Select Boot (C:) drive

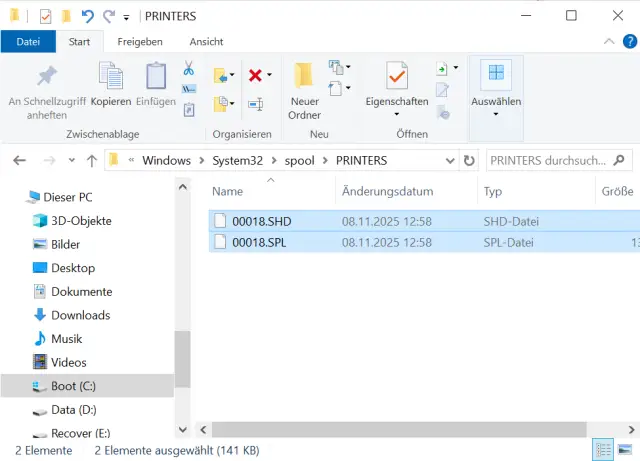(x=87, y=386)
